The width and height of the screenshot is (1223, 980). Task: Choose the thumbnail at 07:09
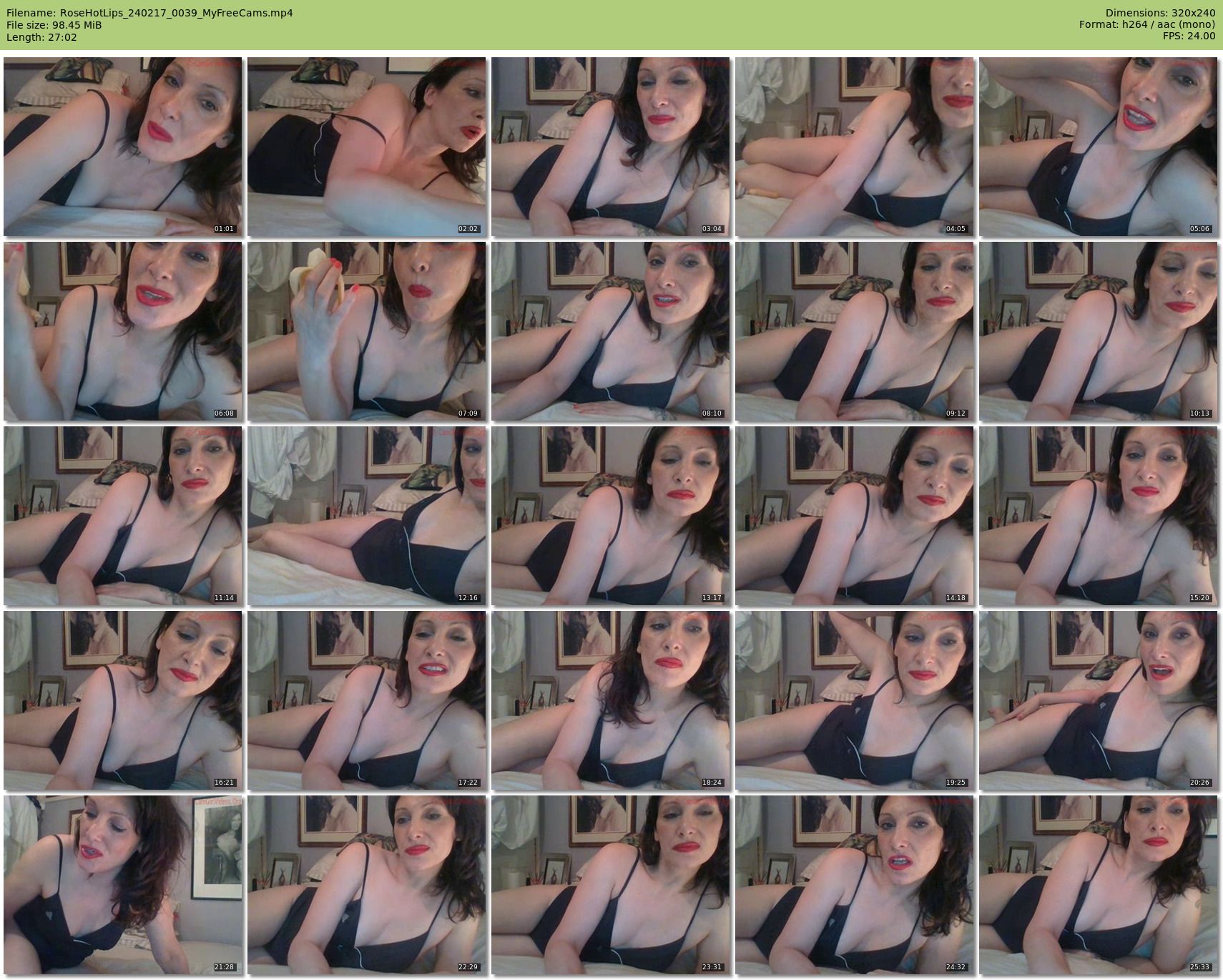pos(367,331)
